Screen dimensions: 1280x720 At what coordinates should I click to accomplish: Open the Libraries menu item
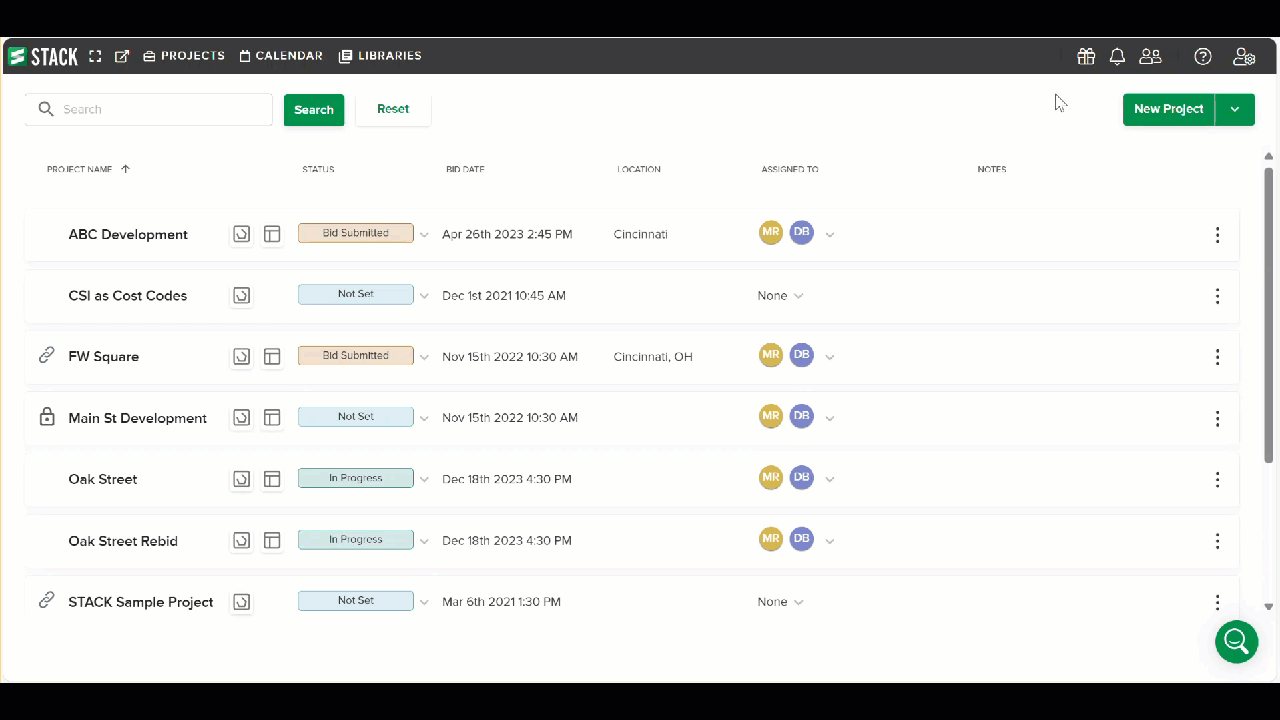pyautogui.click(x=380, y=56)
